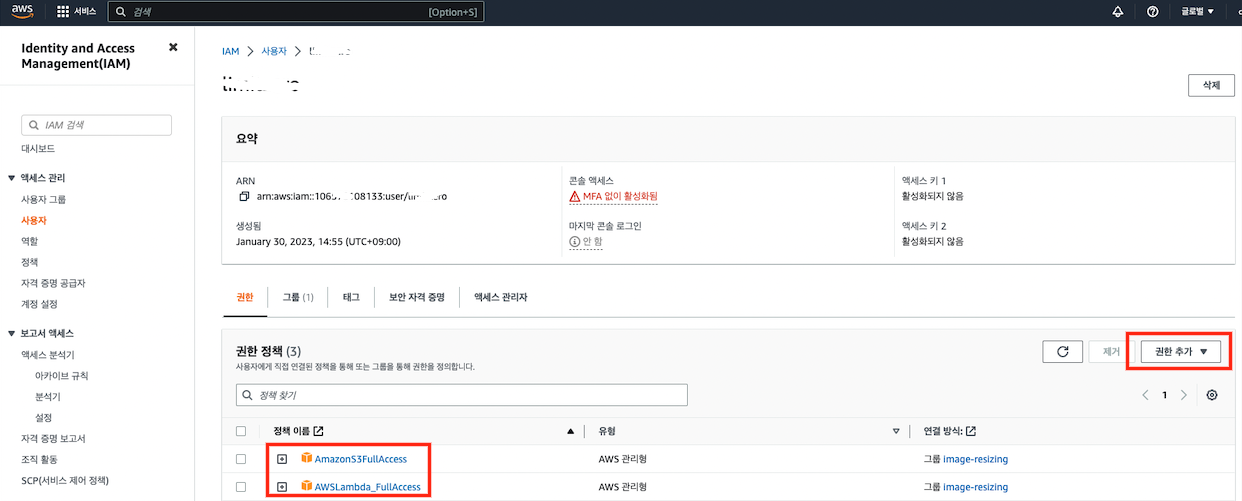Screen dimensions: 1242x501
Task: Go to next policies page arrow
Action: [1184, 395]
